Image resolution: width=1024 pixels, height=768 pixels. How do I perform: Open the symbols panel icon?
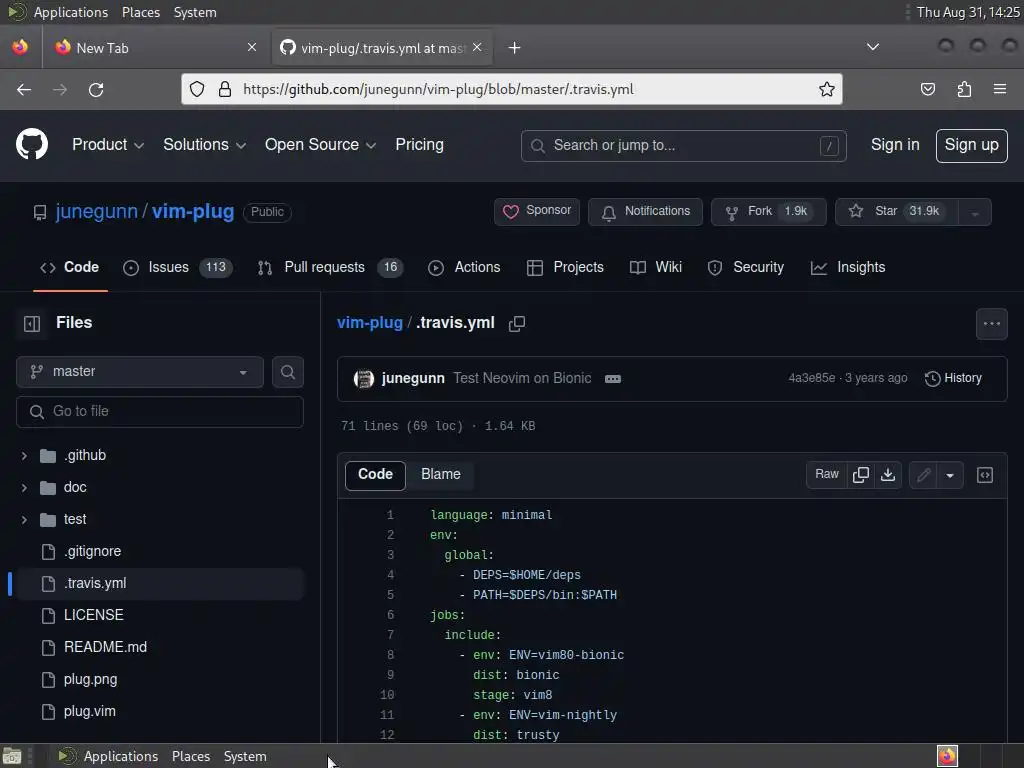(x=985, y=475)
